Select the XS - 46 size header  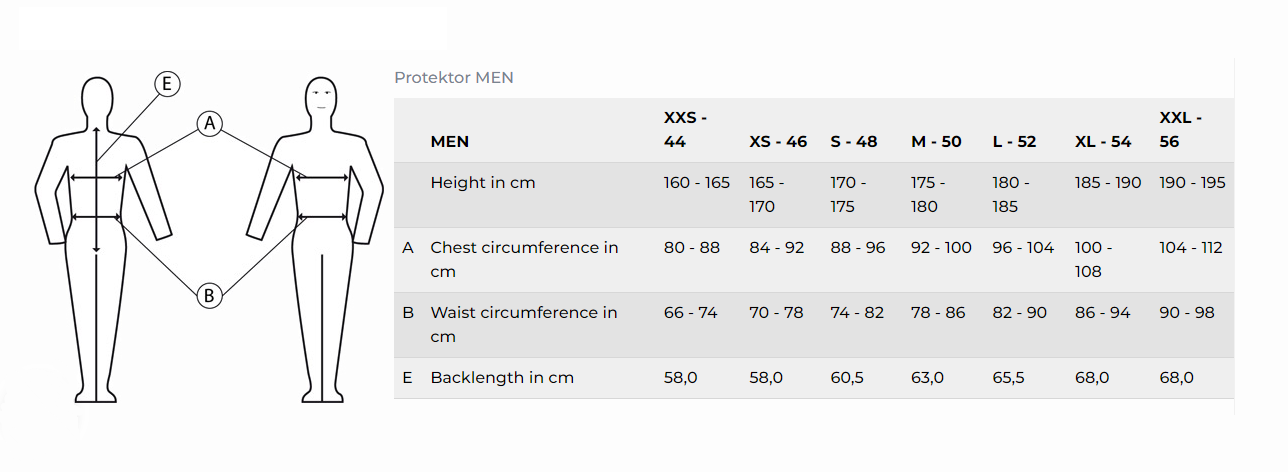coord(778,142)
